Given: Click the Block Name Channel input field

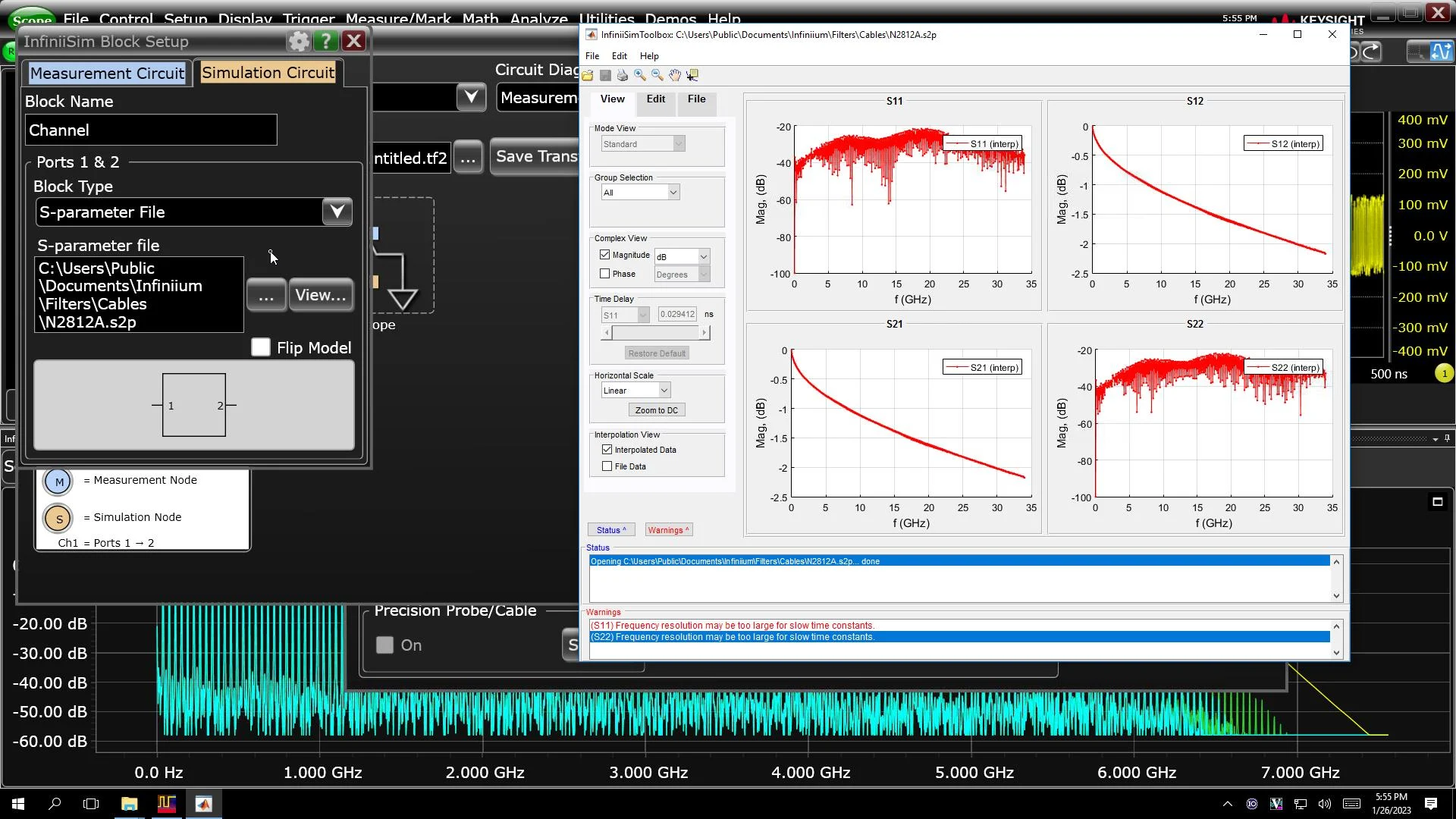Looking at the screenshot, I should click(151, 130).
